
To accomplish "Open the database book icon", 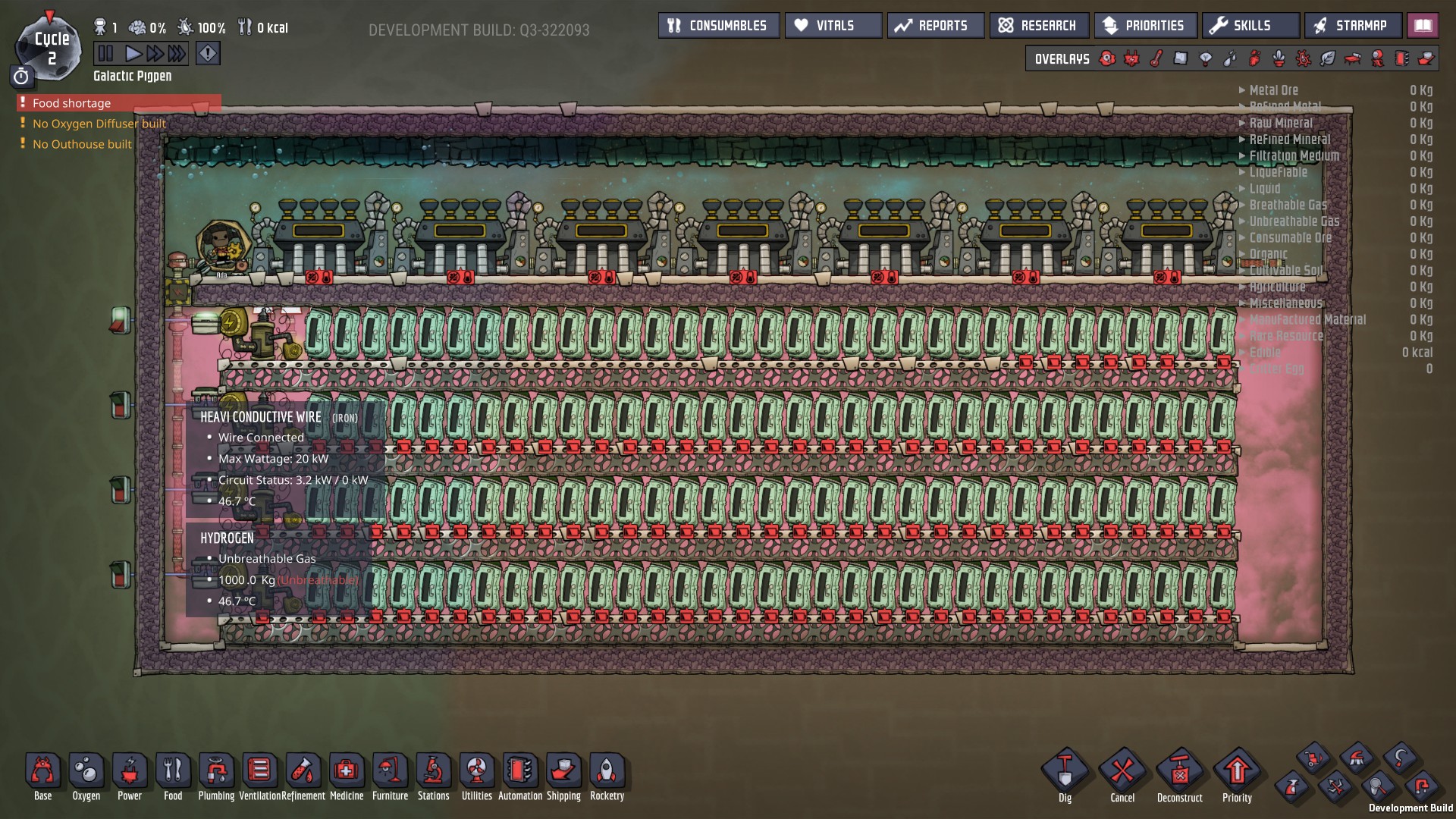I will coord(1423,26).
